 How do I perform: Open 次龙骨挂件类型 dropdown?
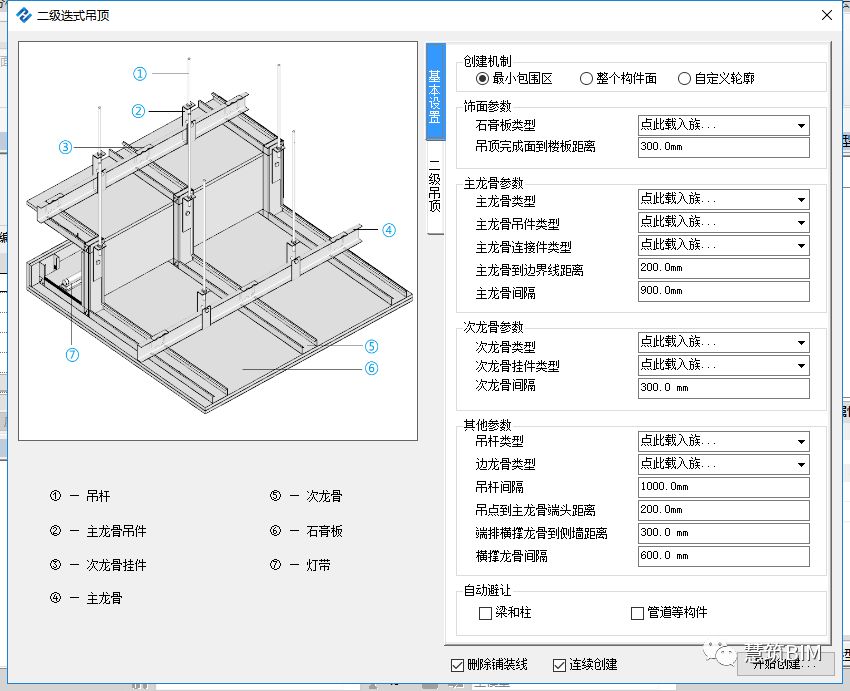click(x=724, y=365)
